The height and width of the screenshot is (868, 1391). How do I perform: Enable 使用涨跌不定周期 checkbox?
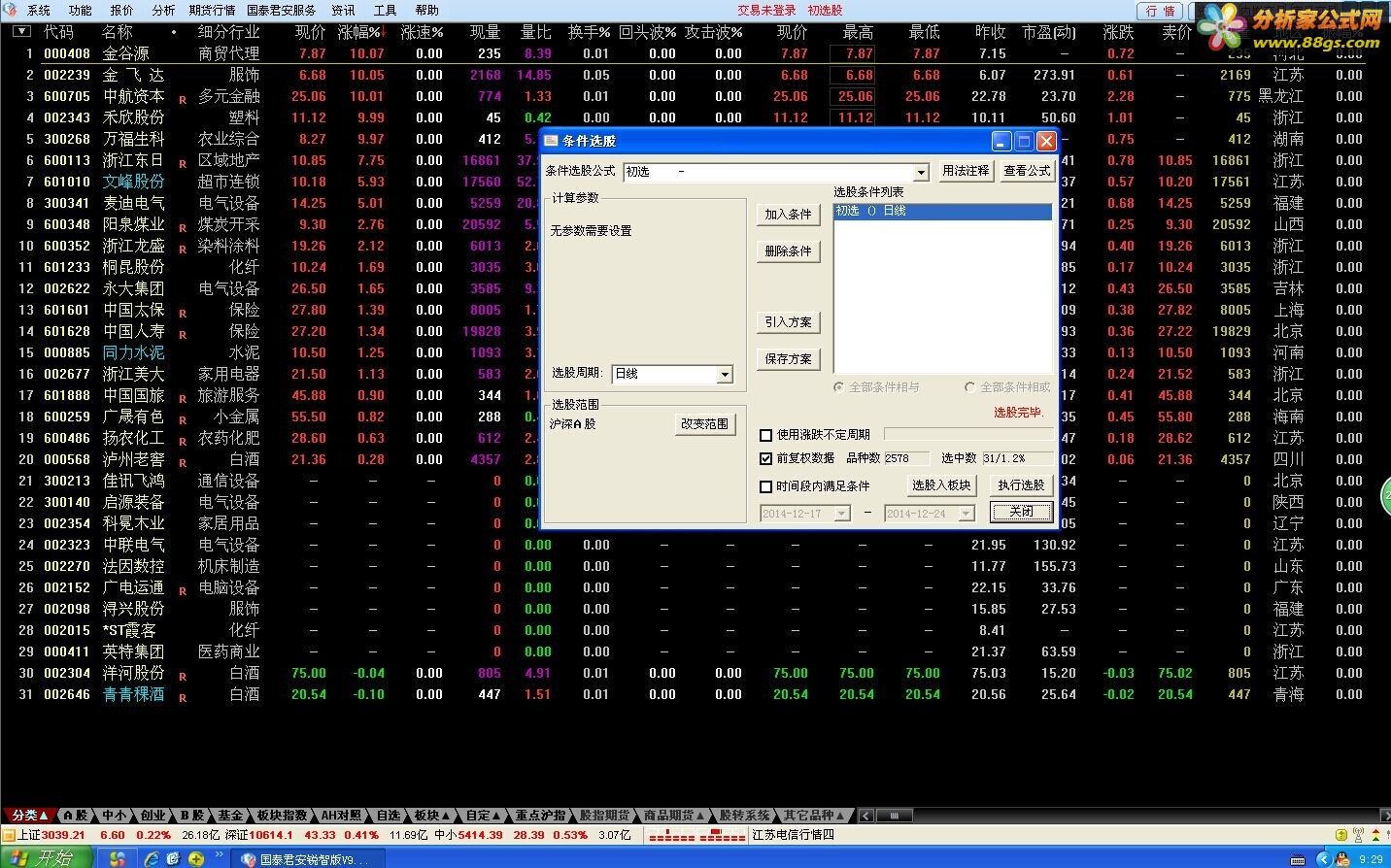pyautogui.click(x=766, y=435)
